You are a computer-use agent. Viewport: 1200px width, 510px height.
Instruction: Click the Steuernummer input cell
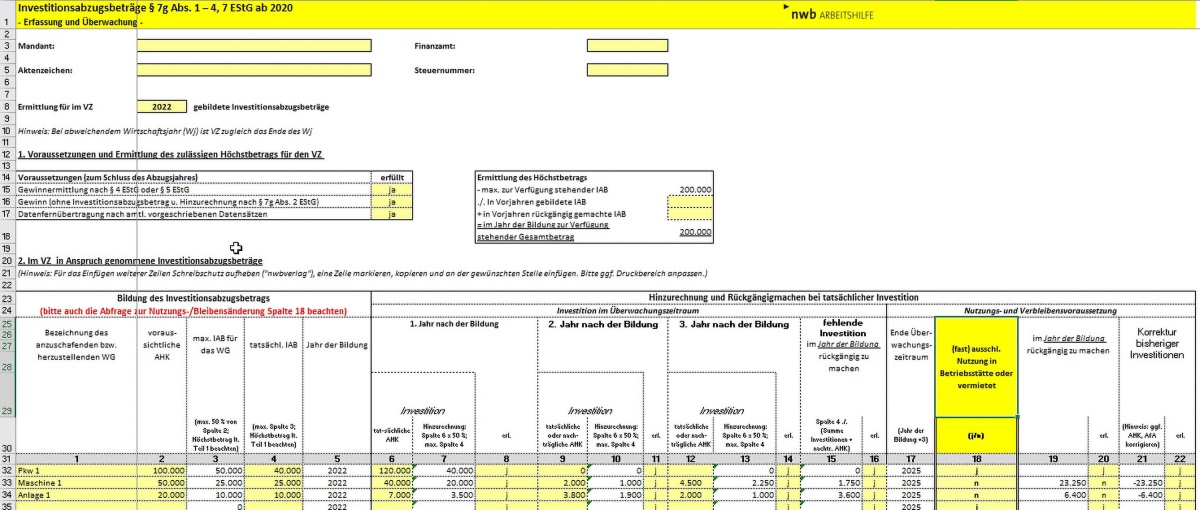[x=627, y=70]
